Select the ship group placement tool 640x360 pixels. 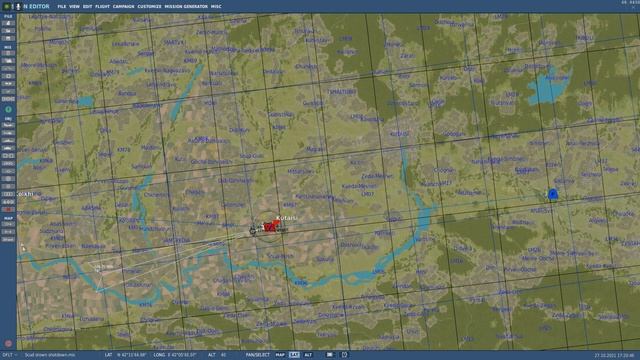8,140
